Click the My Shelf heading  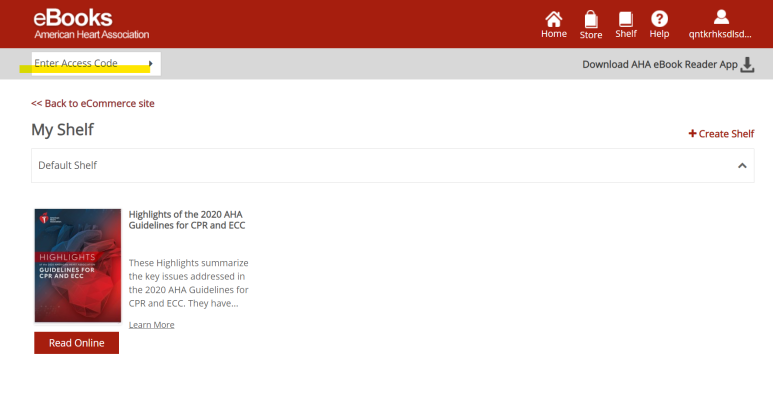click(63, 130)
